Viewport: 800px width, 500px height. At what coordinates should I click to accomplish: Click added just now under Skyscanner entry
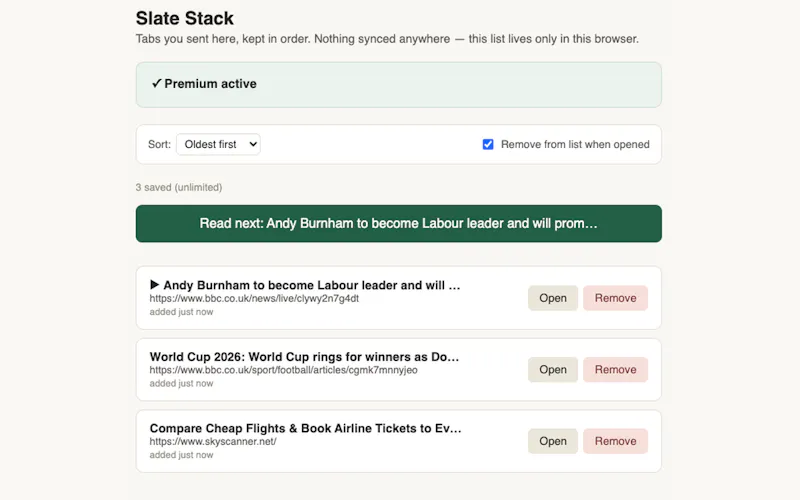tap(181, 455)
